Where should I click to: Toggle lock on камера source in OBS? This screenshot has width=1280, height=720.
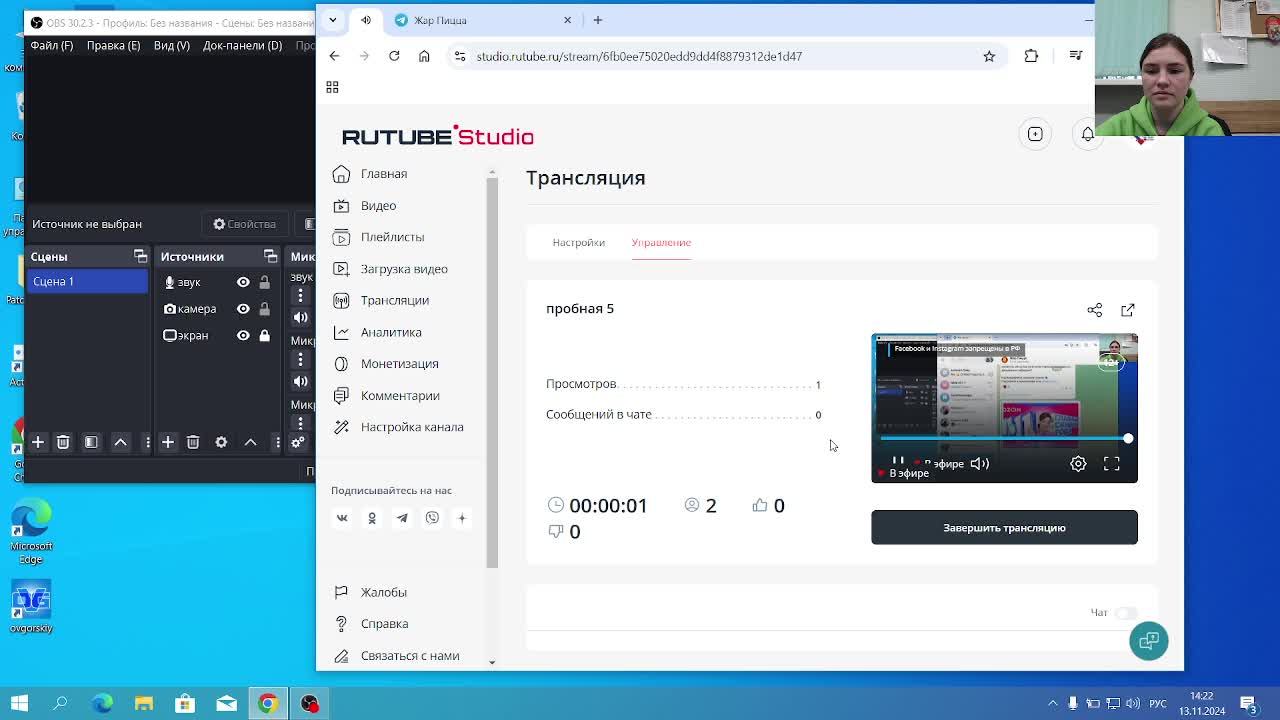pyautogui.click(x=264, y=309)
